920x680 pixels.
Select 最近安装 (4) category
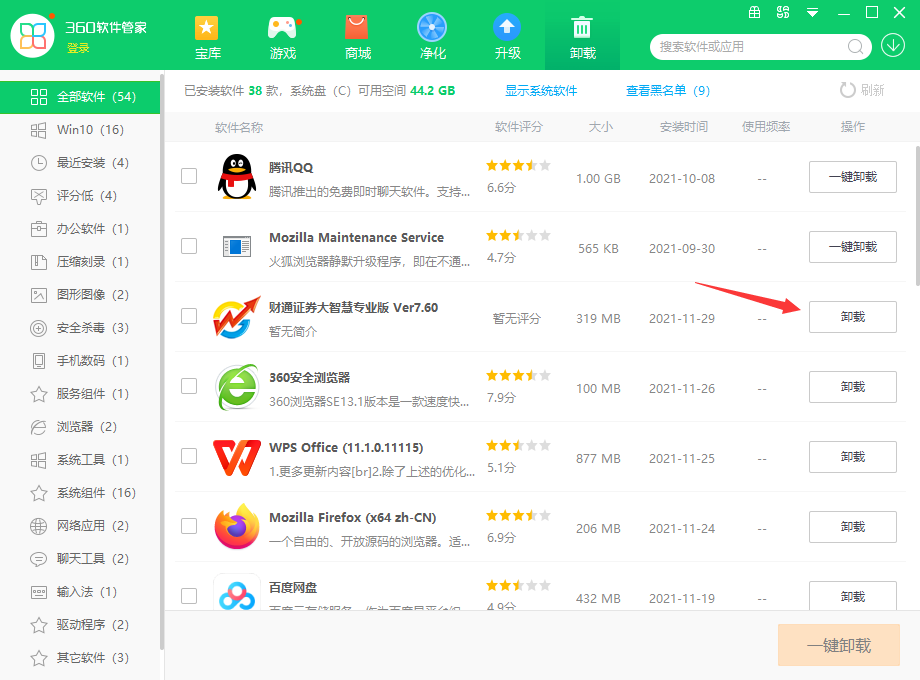80,163
